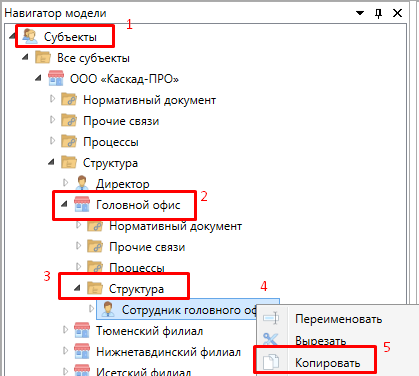Viewport: 419px width, 376px height.
Task: Expand Прочие связи under Головной офис
Action: [x=78, y=246]
